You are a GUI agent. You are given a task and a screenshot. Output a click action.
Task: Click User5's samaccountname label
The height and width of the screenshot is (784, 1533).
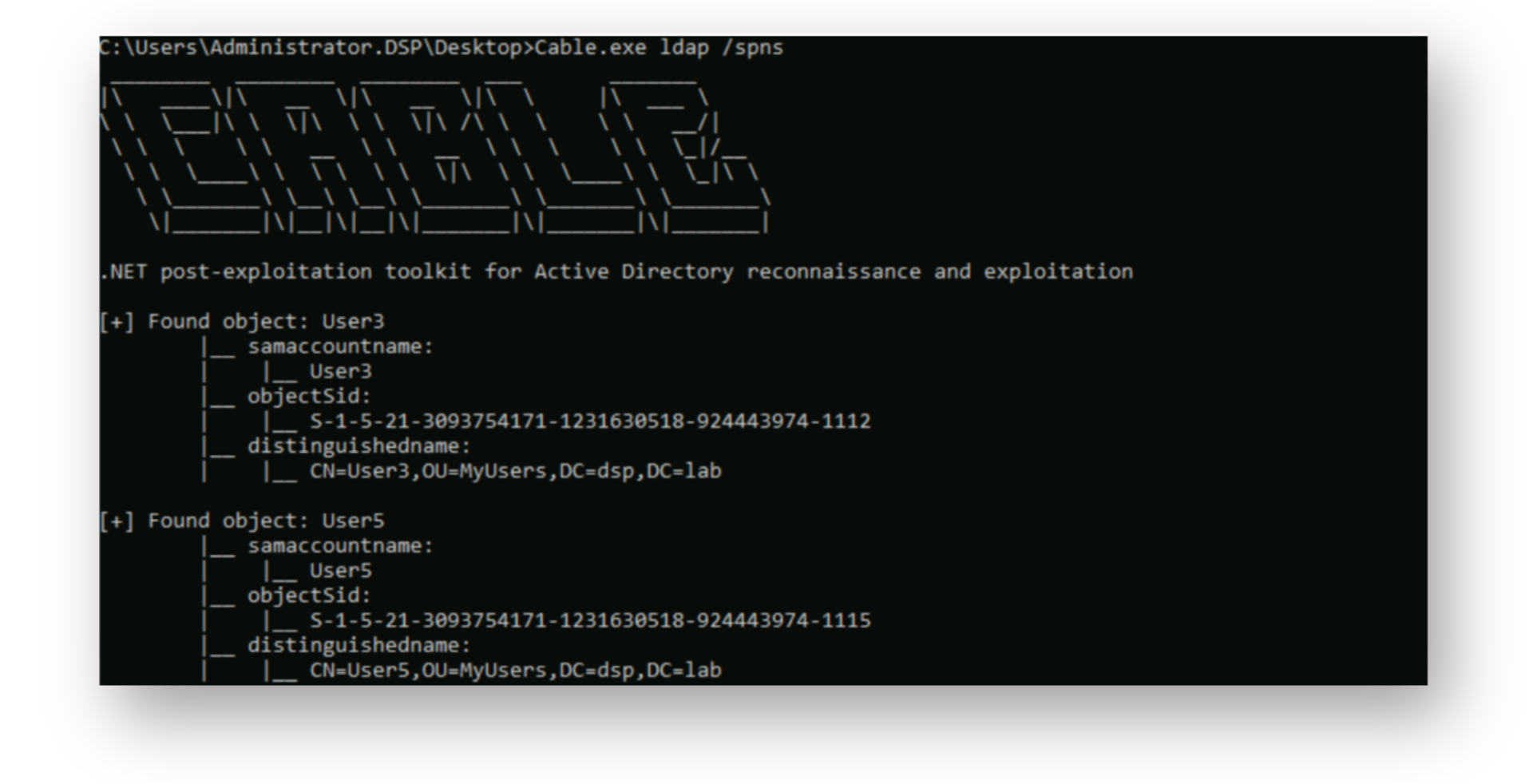coord(340,546)
